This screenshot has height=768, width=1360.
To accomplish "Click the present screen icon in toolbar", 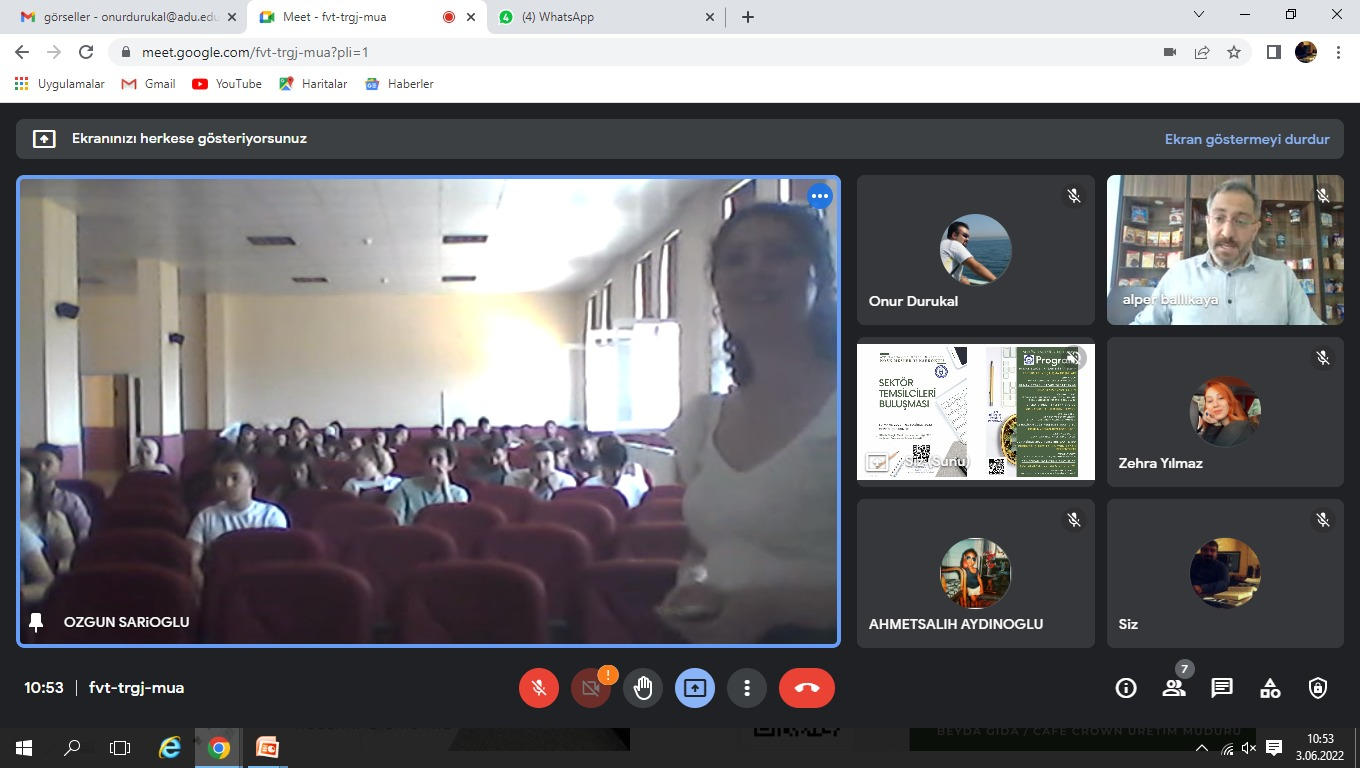I will pyautogui.click(x=694, y=688).
